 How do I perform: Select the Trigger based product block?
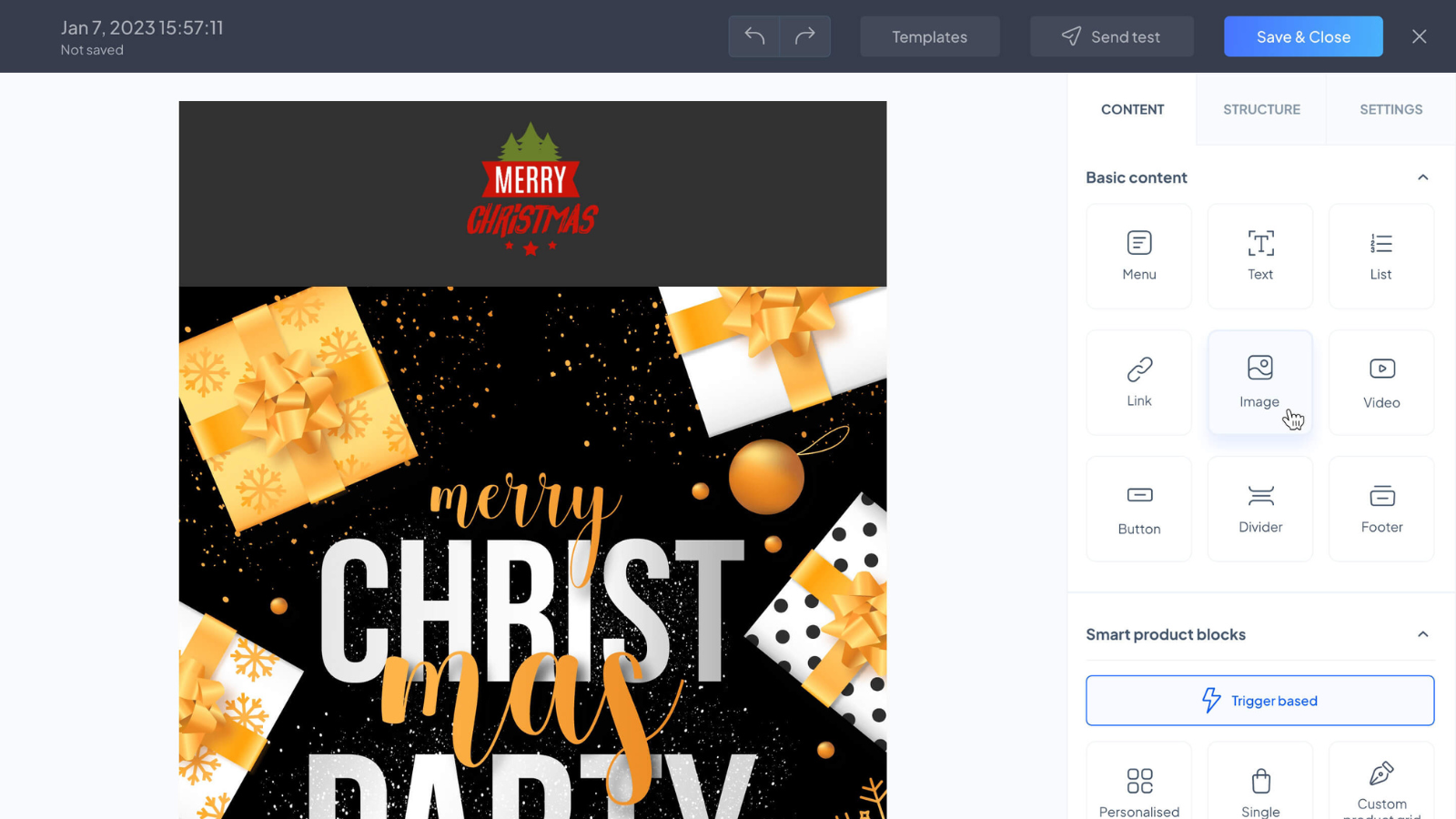click(x=1260, y=701)
